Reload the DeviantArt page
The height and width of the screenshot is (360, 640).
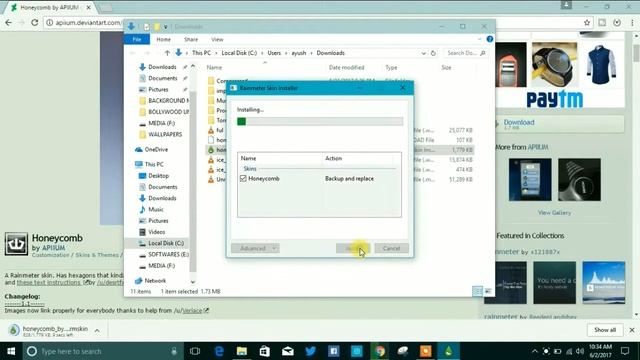[34, 22]
